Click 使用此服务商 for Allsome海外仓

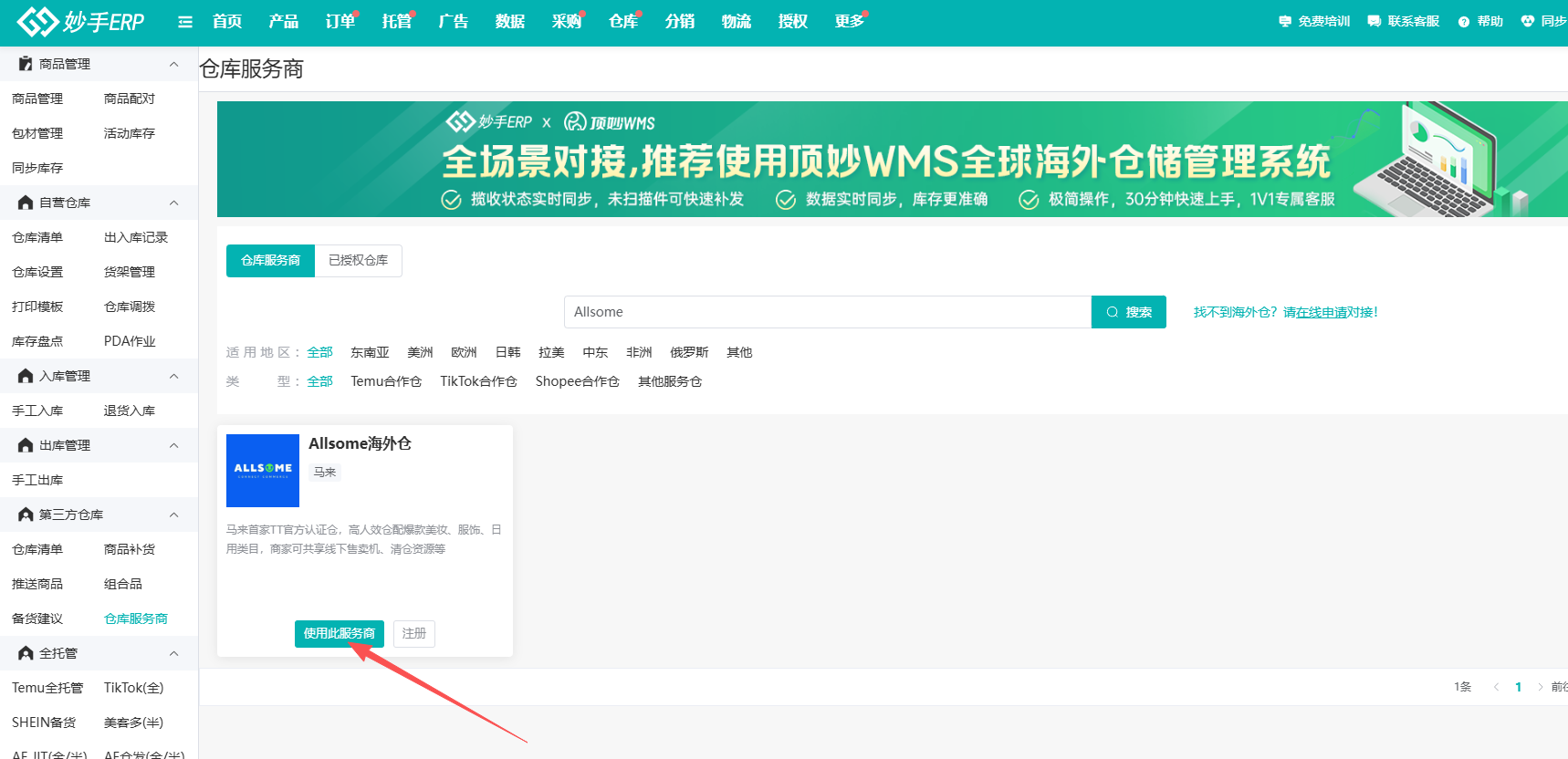[x=340, y=634]
